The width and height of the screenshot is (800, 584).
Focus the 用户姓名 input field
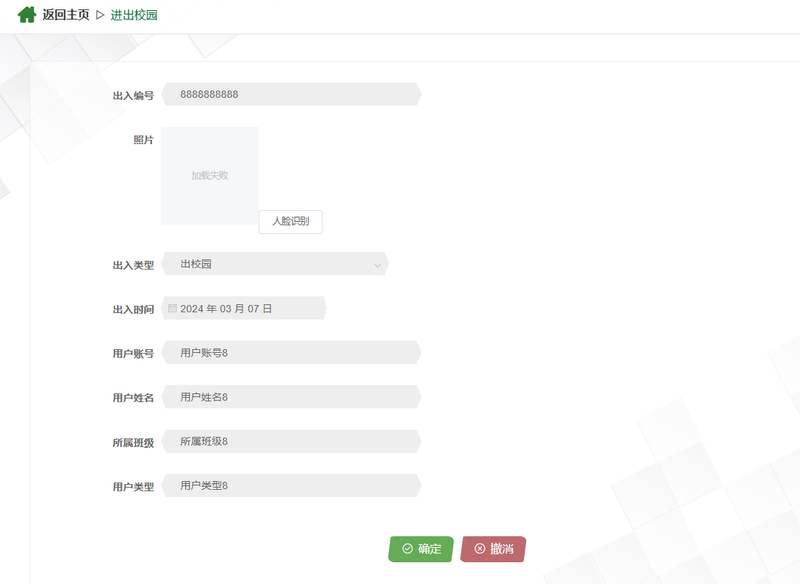pos(291,397)
